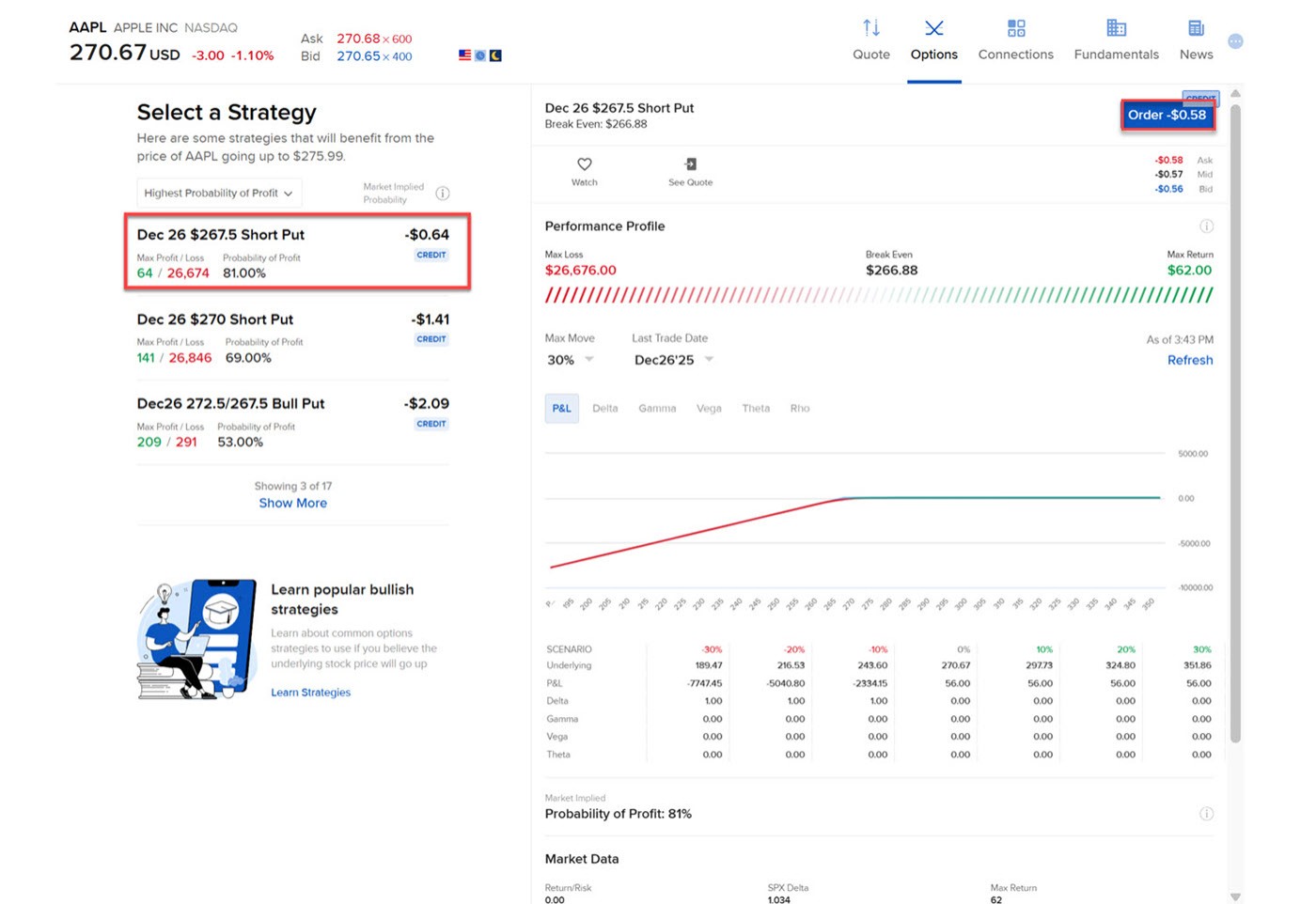Screen dimensions: 1316x904
Task: Open the Quote view icon
Action: (x=870, y=28)
